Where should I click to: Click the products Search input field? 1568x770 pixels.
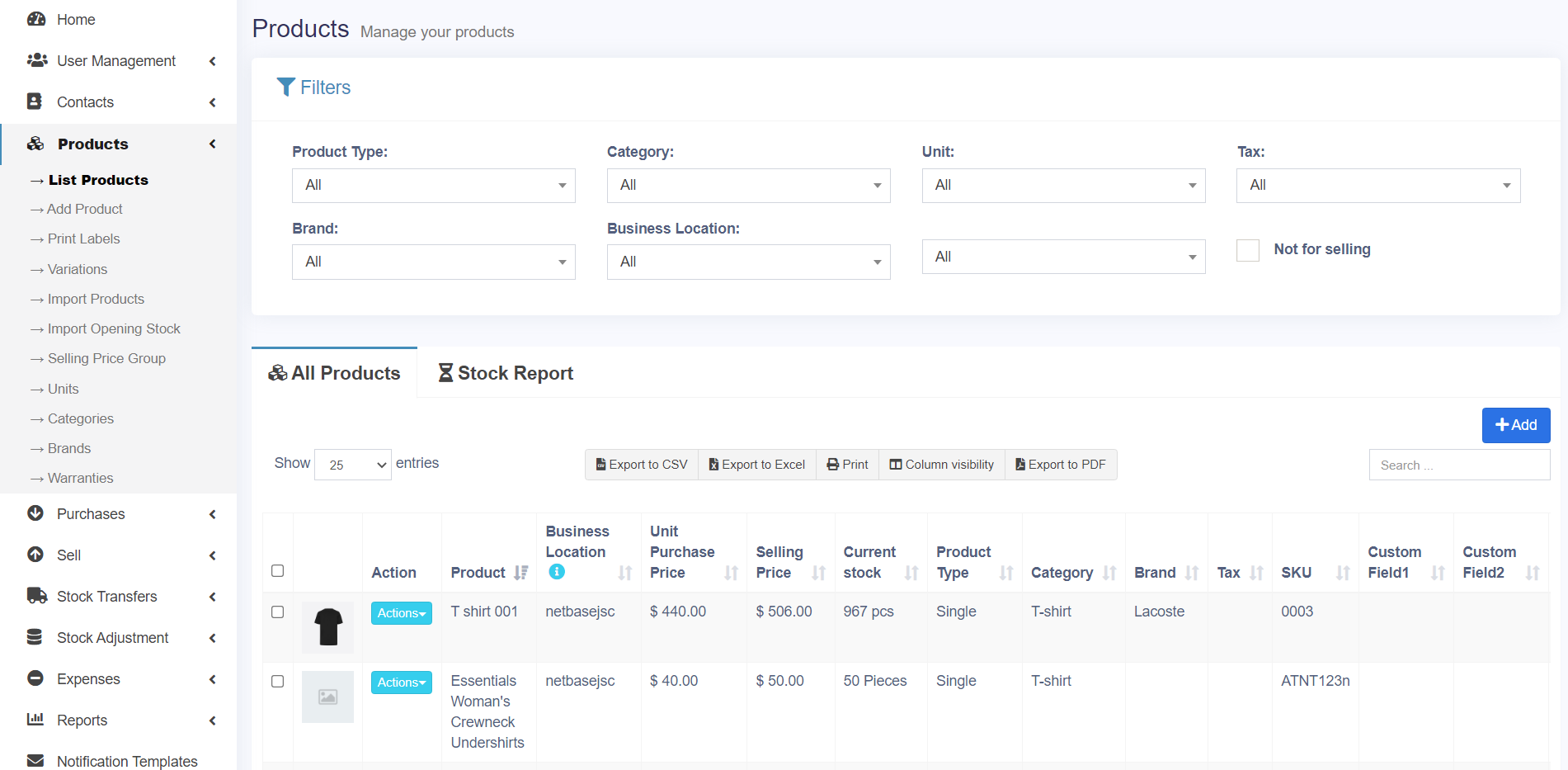(x=1458, y=465)
